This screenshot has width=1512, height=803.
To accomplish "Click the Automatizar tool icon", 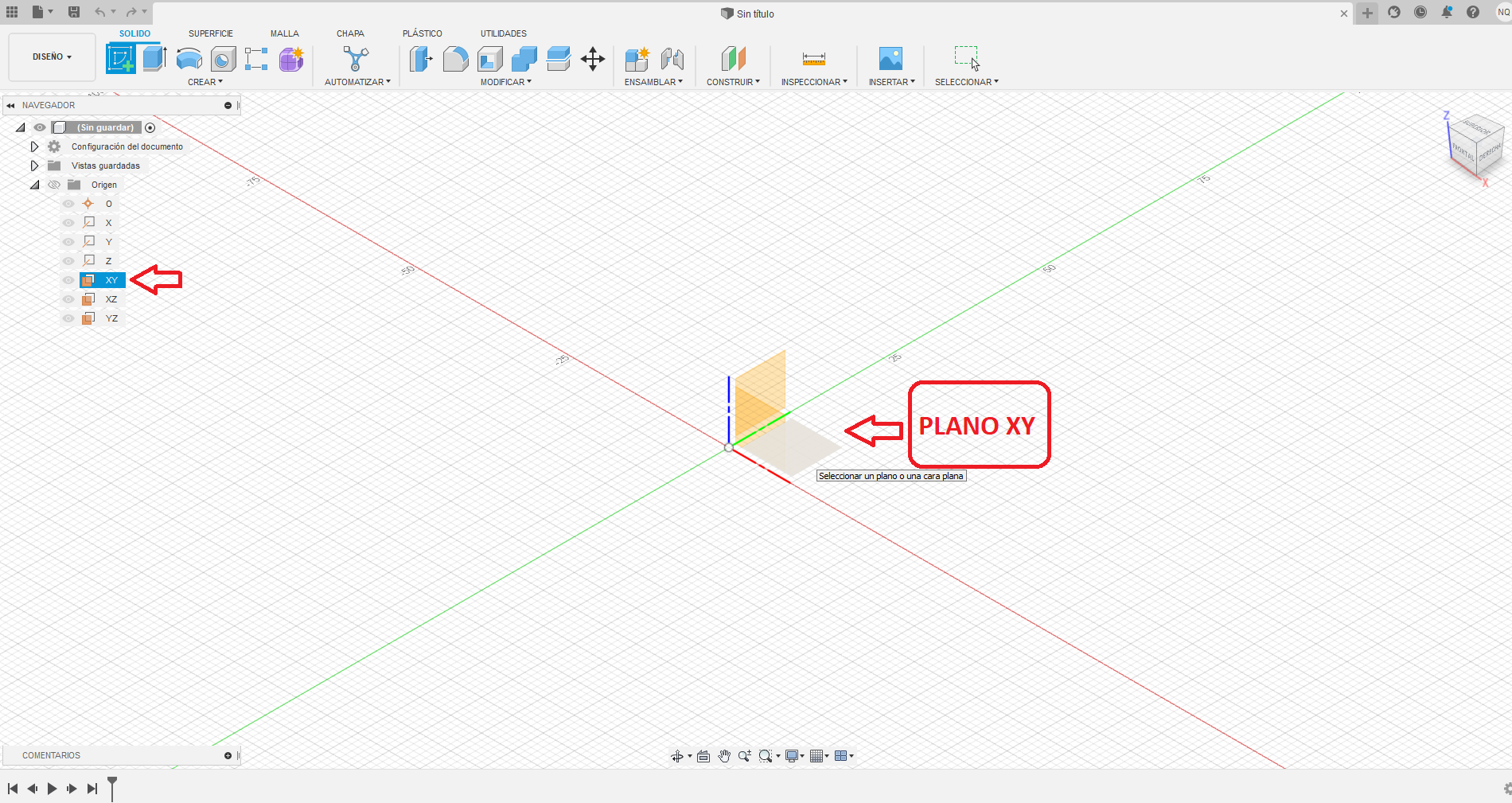I will click(356, 59).
